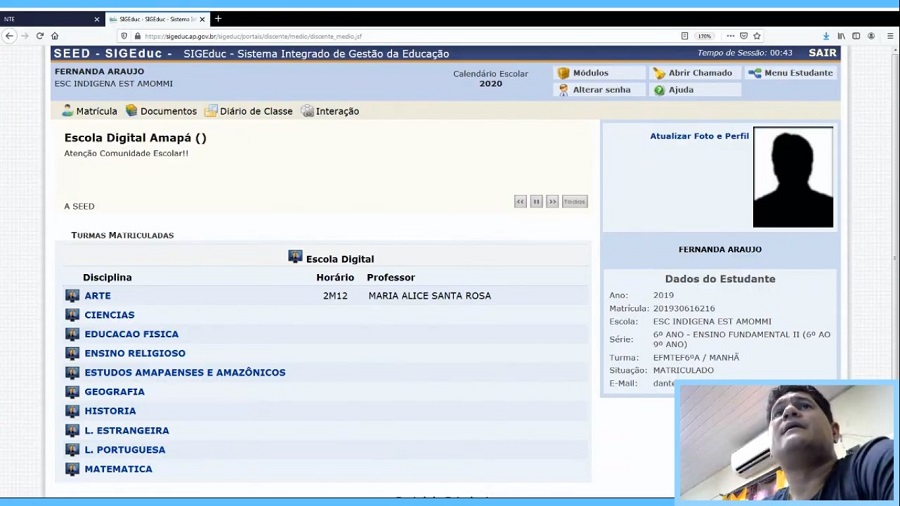Click the Todas news button

tap(575, 201)
